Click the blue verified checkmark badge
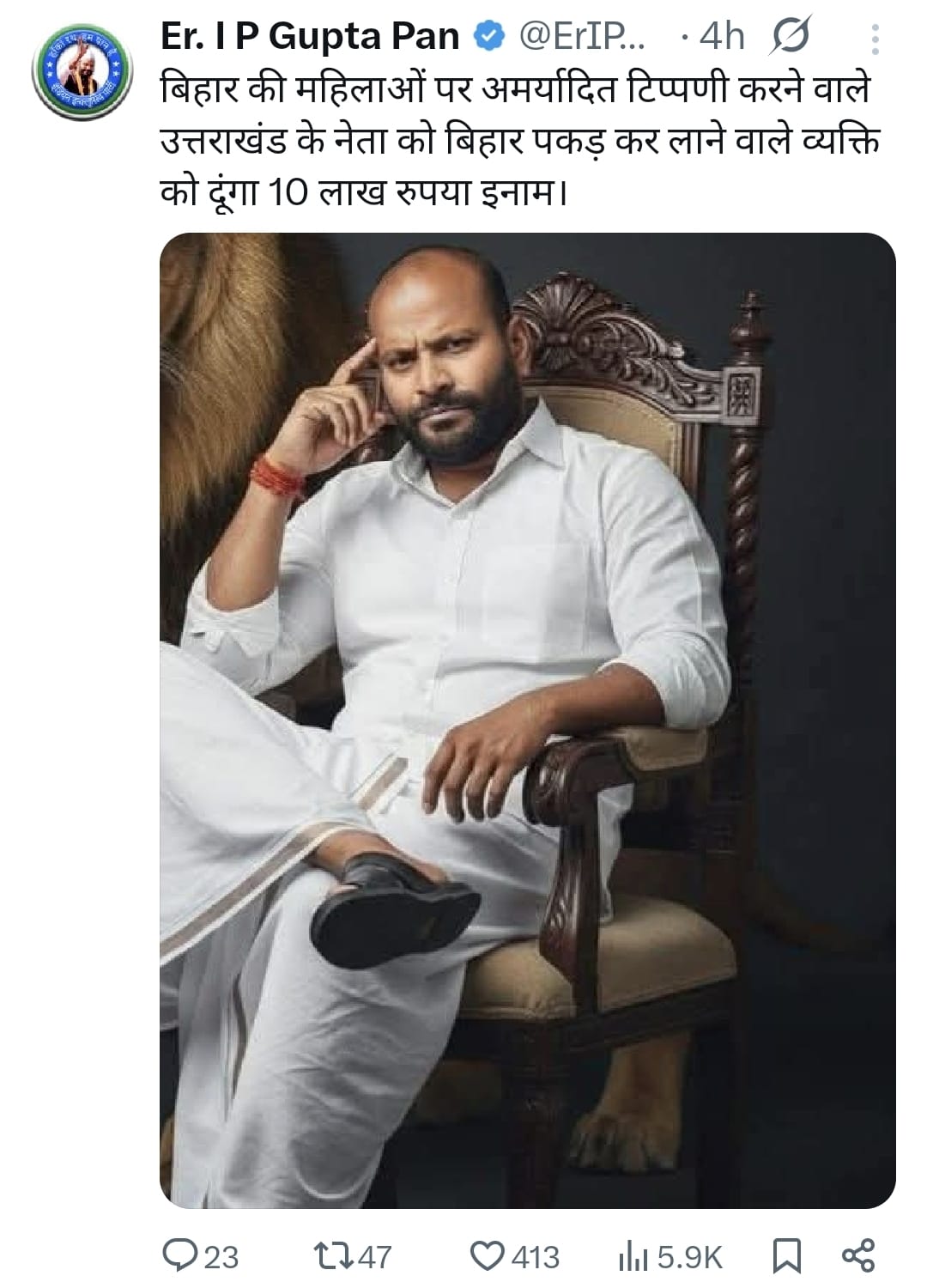 pyautogui.click(x=488, y=36)
